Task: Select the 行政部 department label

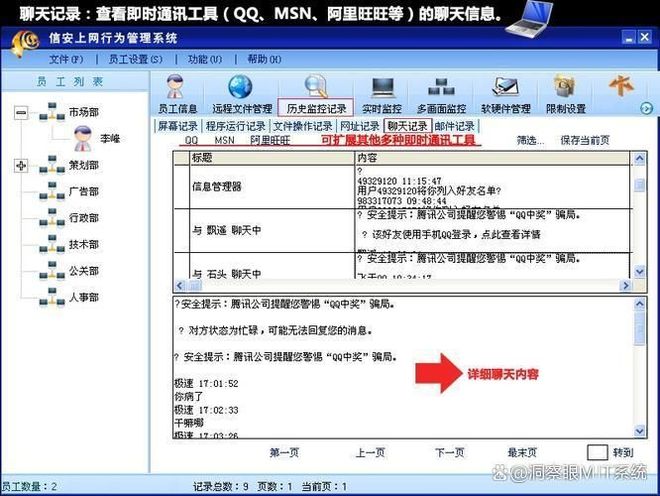Action: coord(84,218)
